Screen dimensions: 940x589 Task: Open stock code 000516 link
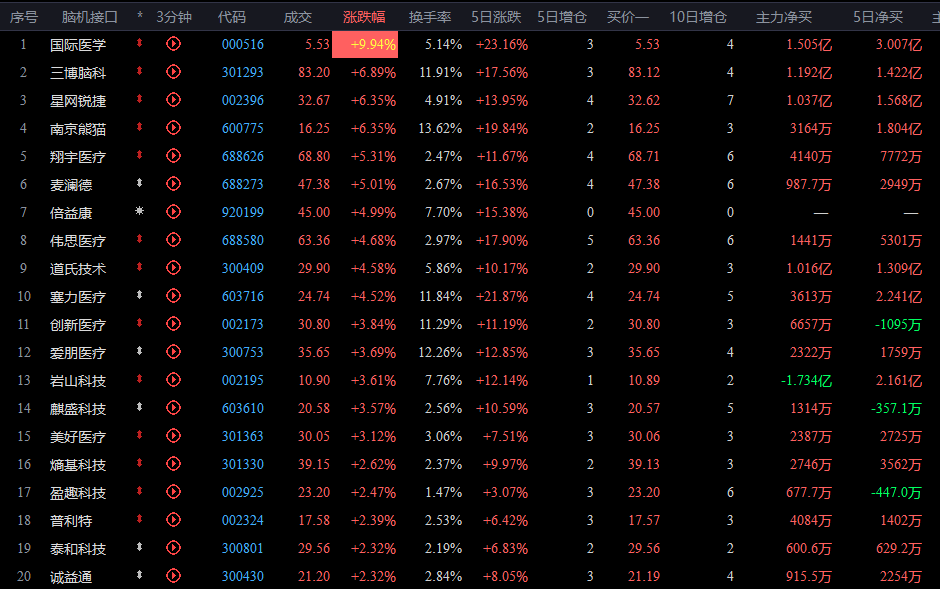[242, 44]
